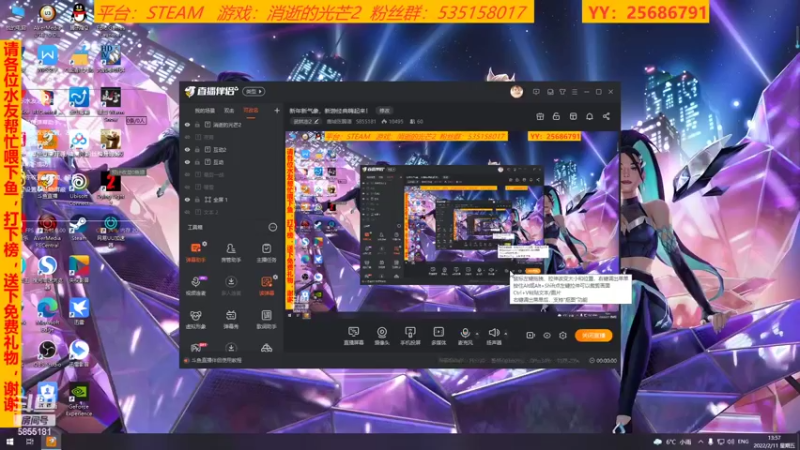Click the gift box icon above preview
Image resolution: width=800 pixels, height=450 pixels.
point(540,116)
